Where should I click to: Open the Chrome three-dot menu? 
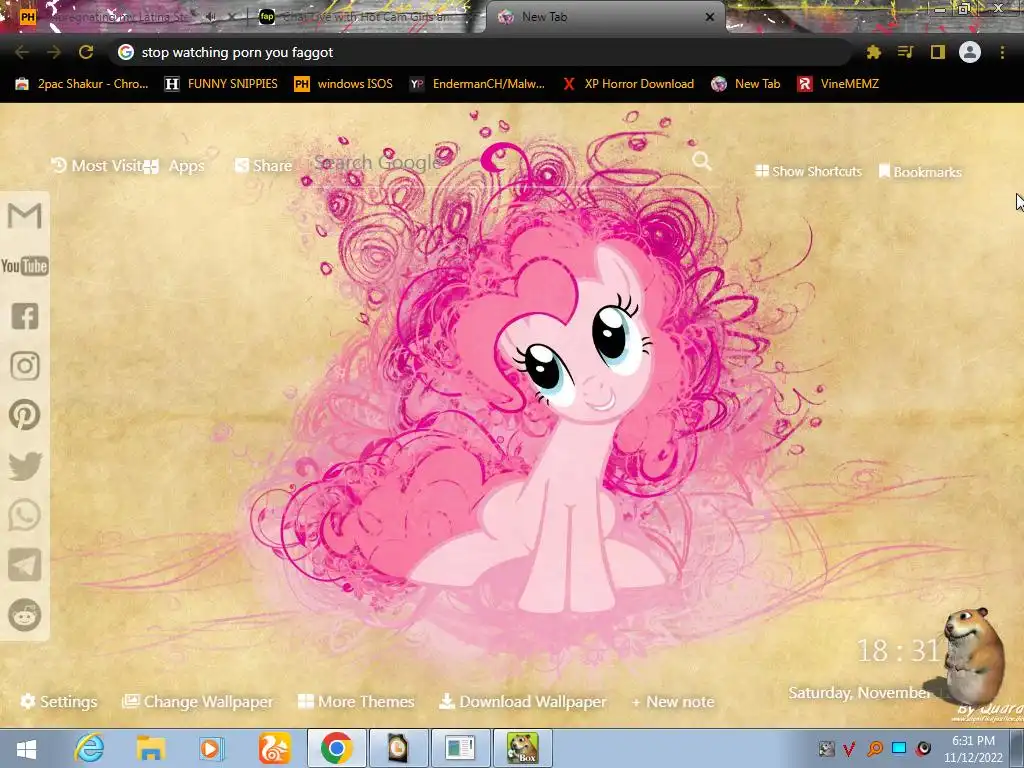1002,52
